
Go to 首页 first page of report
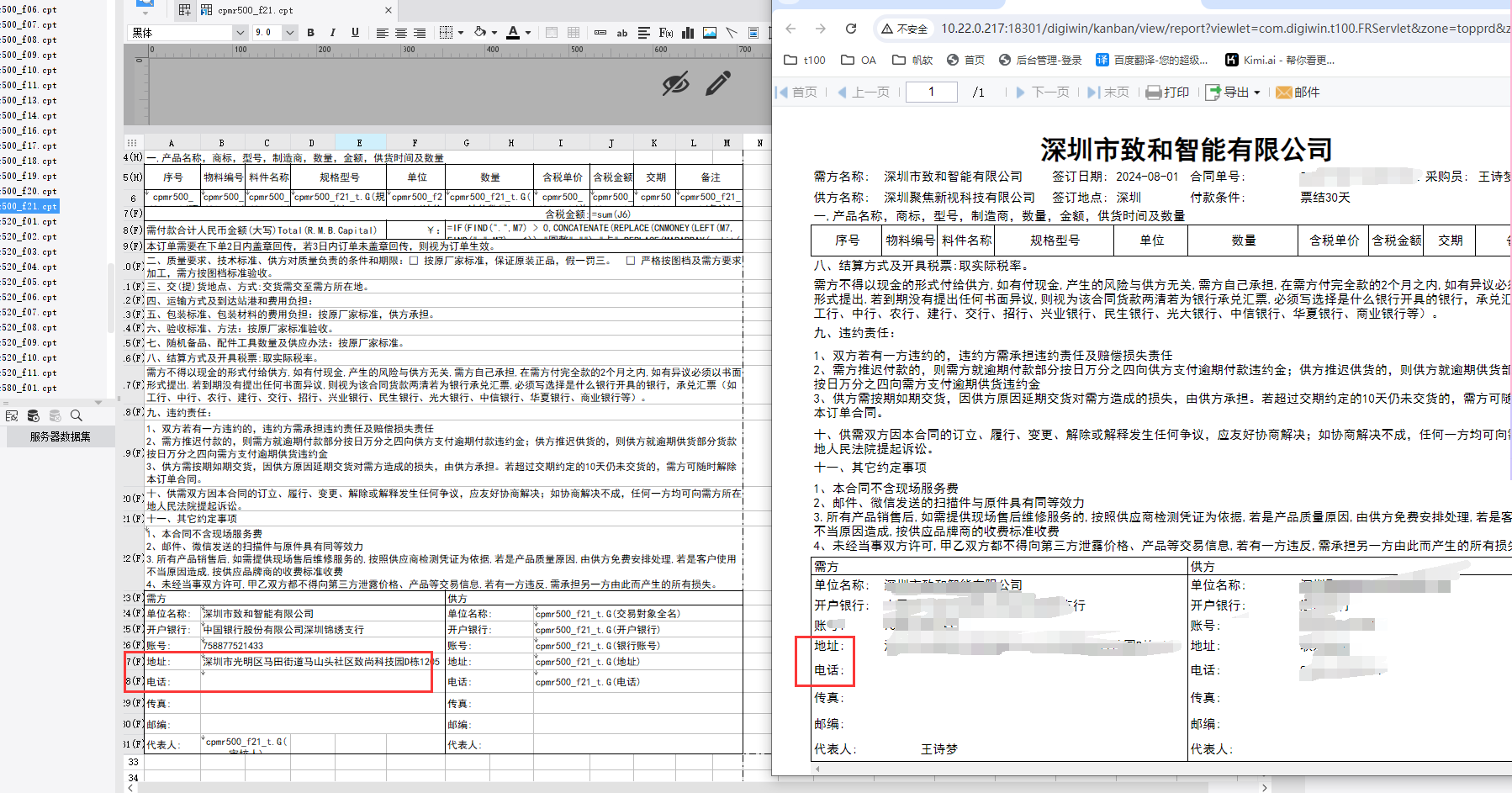[x=796, y=92]
